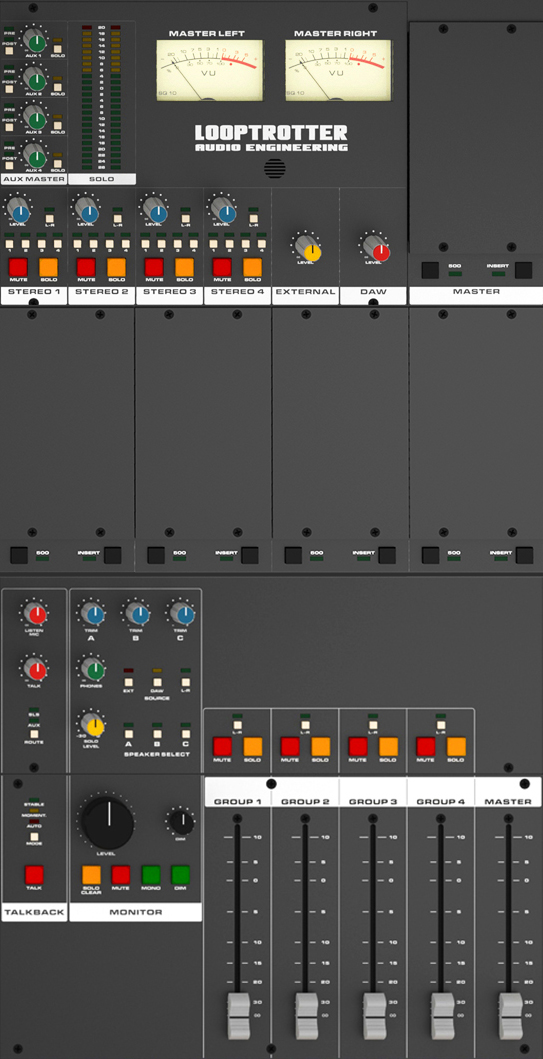The image size is (543, 1059).
Task: Toggle the green MONO monitor button
Action: coord(151,875)
